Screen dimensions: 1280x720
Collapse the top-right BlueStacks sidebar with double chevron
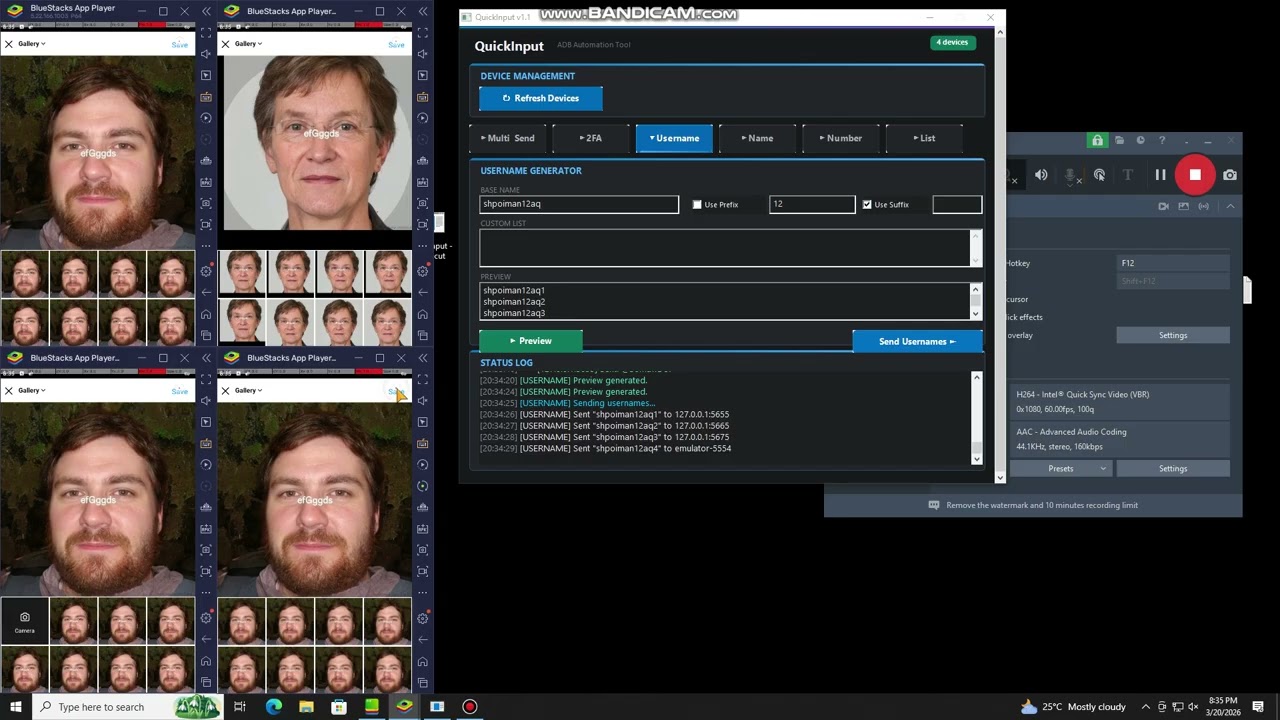coord(423,11)
